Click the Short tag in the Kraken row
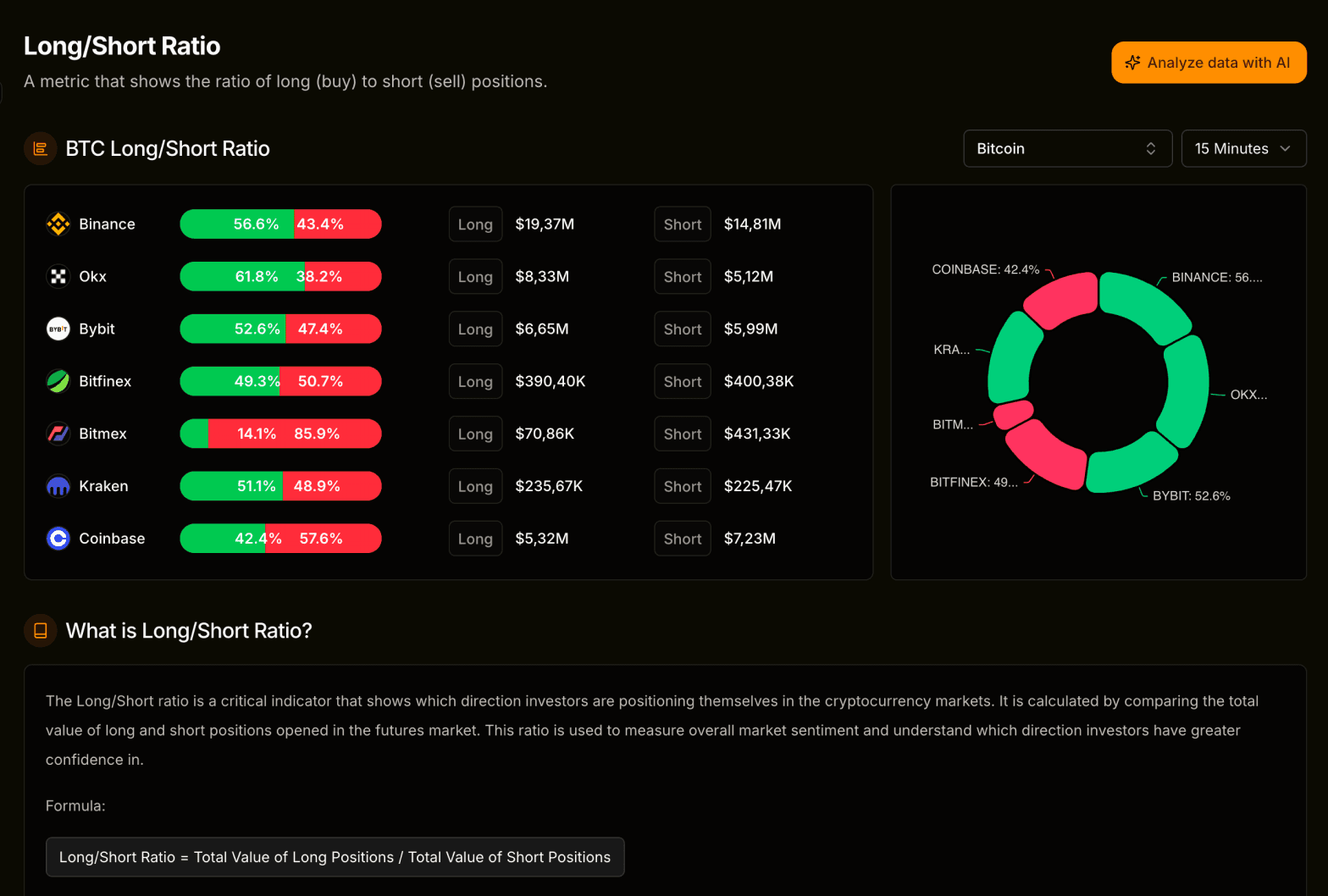1328x896 pixels. [x=682, y=487]
